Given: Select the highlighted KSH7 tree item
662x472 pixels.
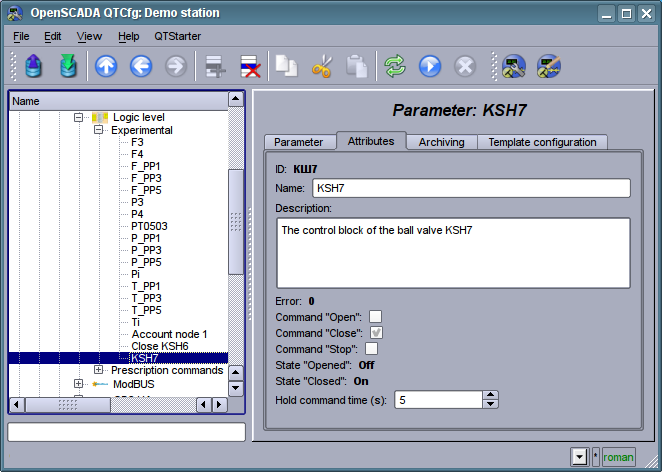Looking at the screenshot, I should tap(144, 358).
